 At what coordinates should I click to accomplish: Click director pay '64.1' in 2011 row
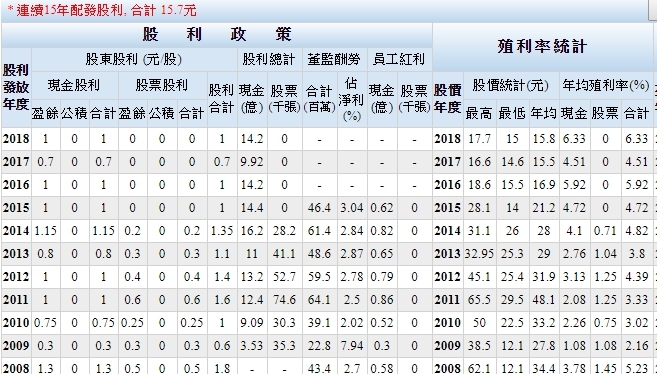pos(319,300)
